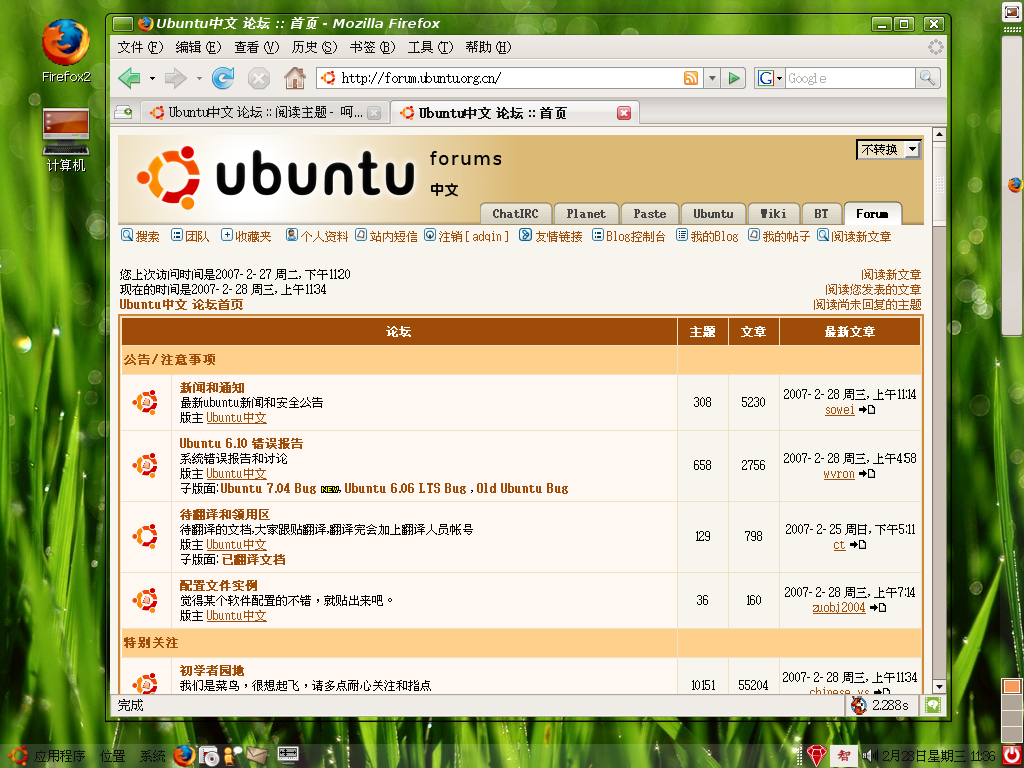The height and width of the screenshot is (768, 1024).
Task: Select the Planet site tab
Action: pos(586,214)
